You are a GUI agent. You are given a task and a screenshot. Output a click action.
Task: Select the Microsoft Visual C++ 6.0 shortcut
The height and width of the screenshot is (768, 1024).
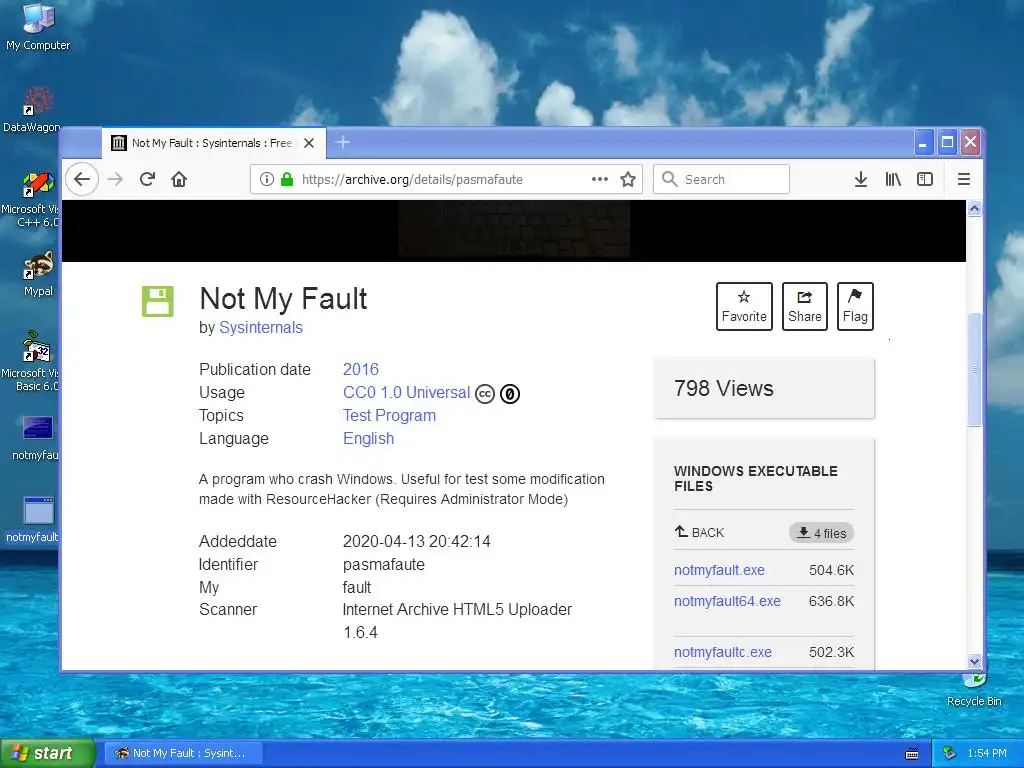click(33, 199)
